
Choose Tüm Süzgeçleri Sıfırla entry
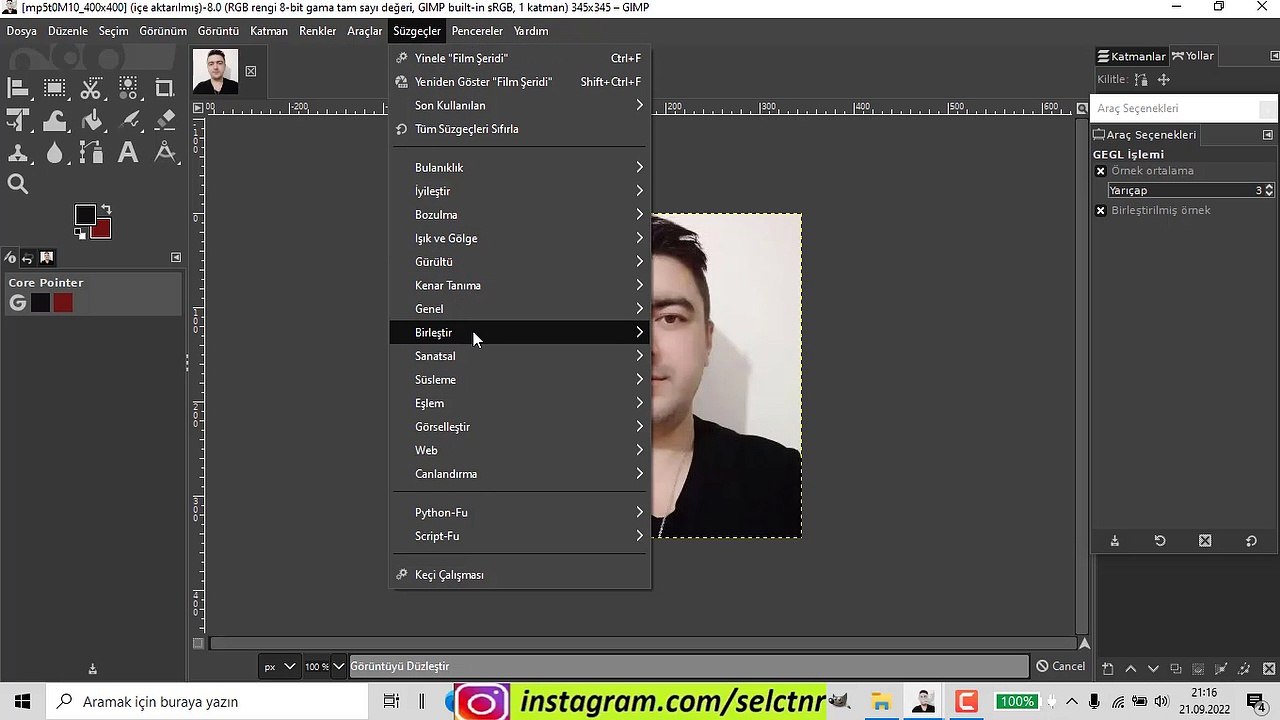tap(520, 129)
